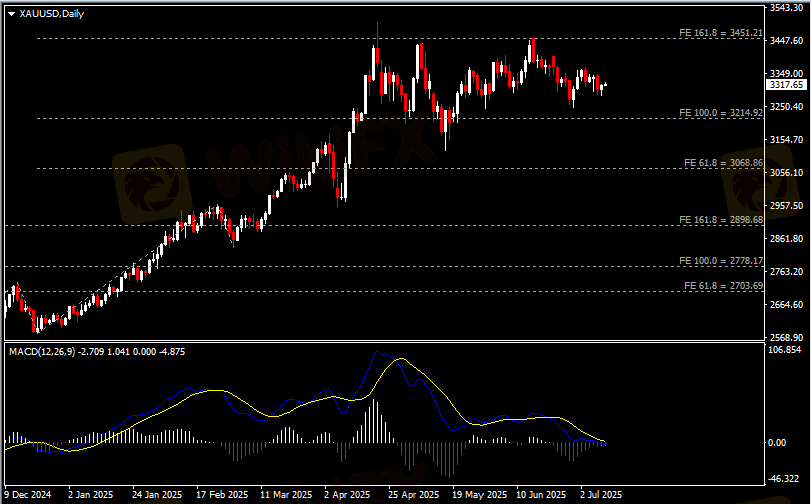
Task: Click the current price tag 3317.65
Action: (786, 85)
